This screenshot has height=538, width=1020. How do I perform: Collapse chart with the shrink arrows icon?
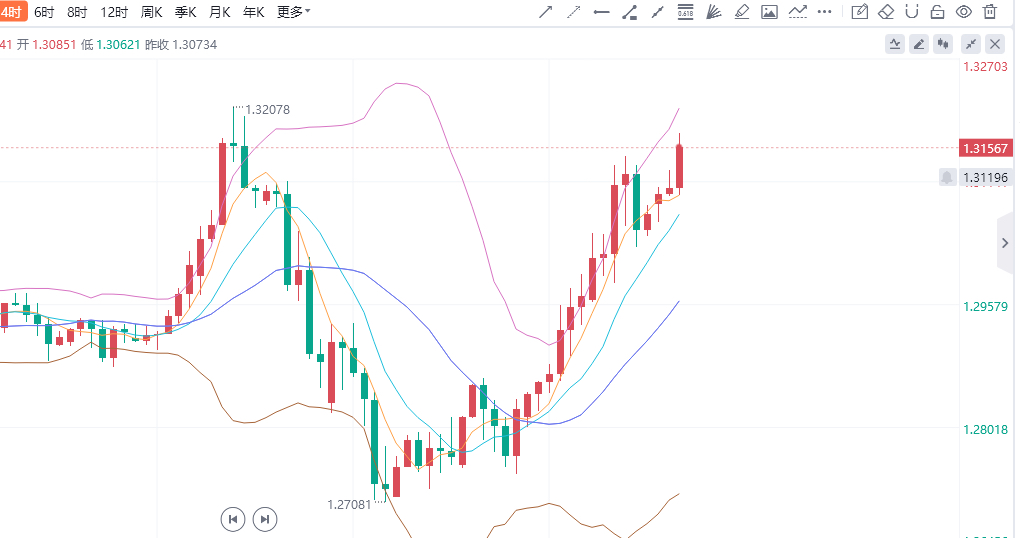971,44
